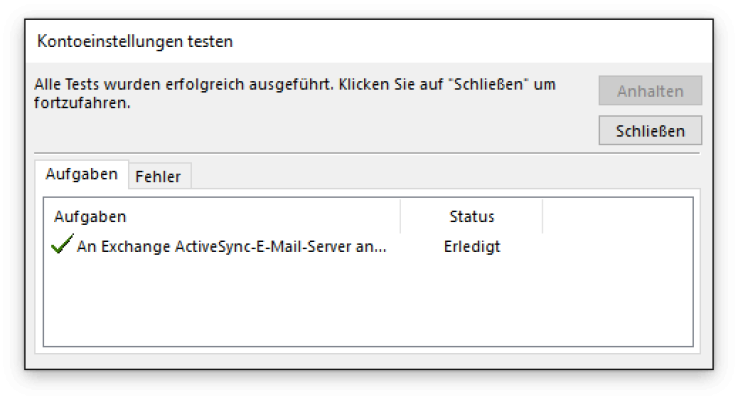
Task: Switch to the Fehler tab
Action: [x=159, y=176]
